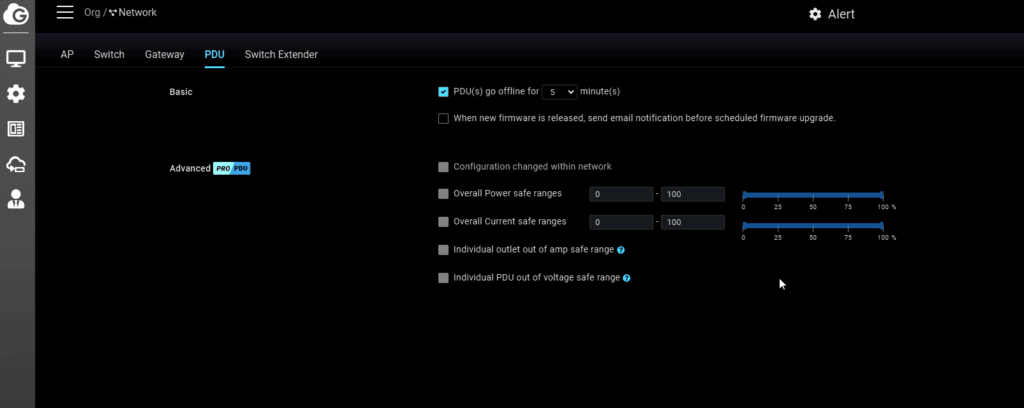Image resolution: width=1024 pixels, height=408 pixels.
Task: Open the user account sidebar icon
Action: 16,199
